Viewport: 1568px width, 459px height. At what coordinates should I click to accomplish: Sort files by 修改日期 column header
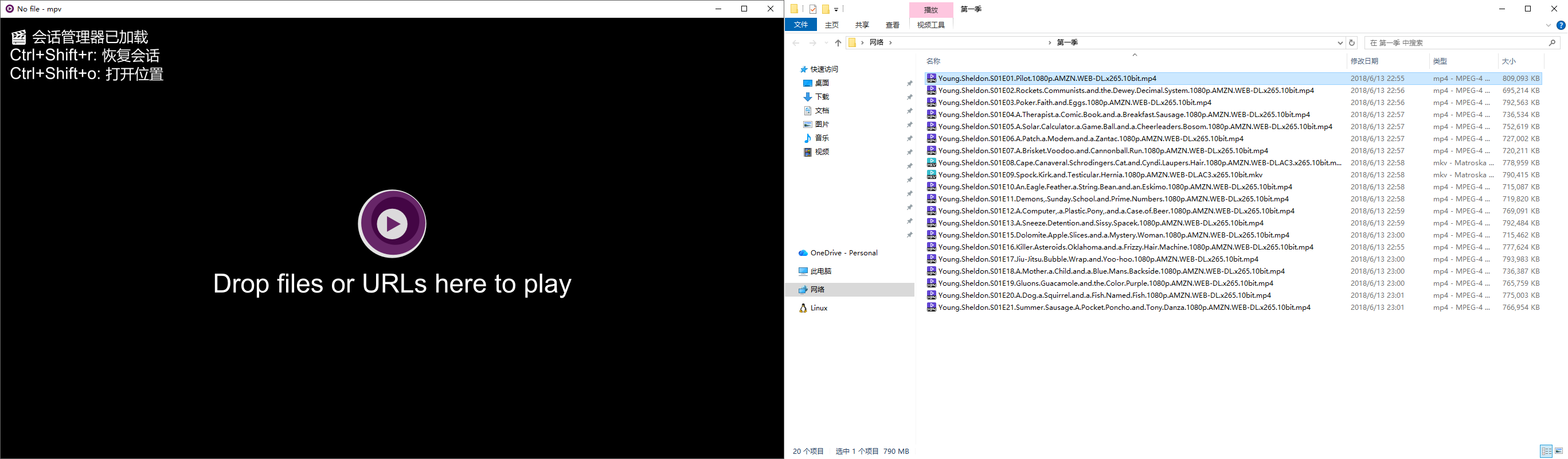click(x=1364, y=61)
